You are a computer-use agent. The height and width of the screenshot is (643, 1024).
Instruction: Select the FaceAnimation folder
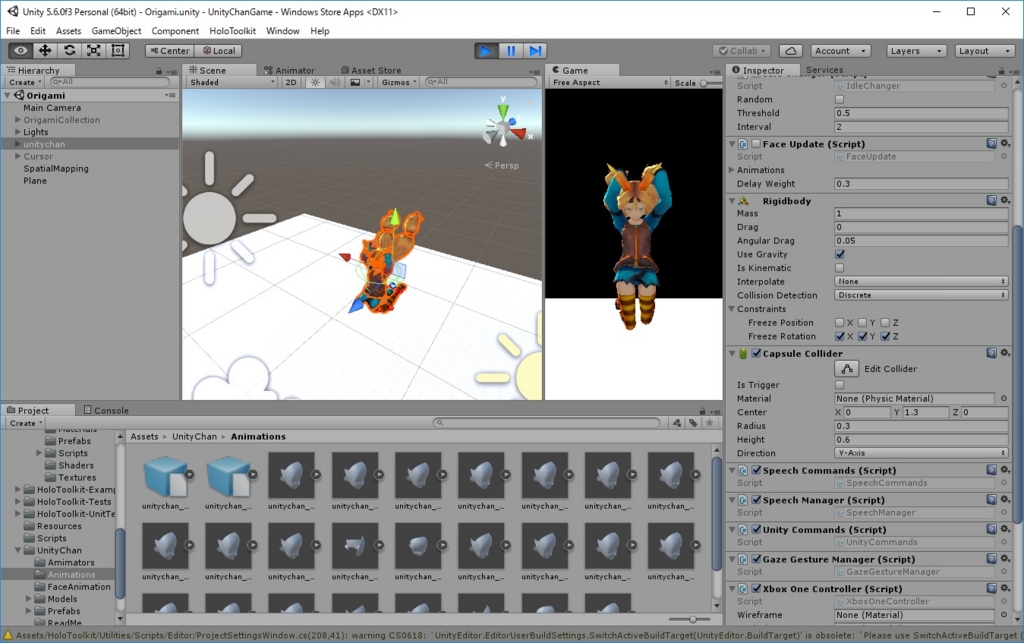[78, 587]
